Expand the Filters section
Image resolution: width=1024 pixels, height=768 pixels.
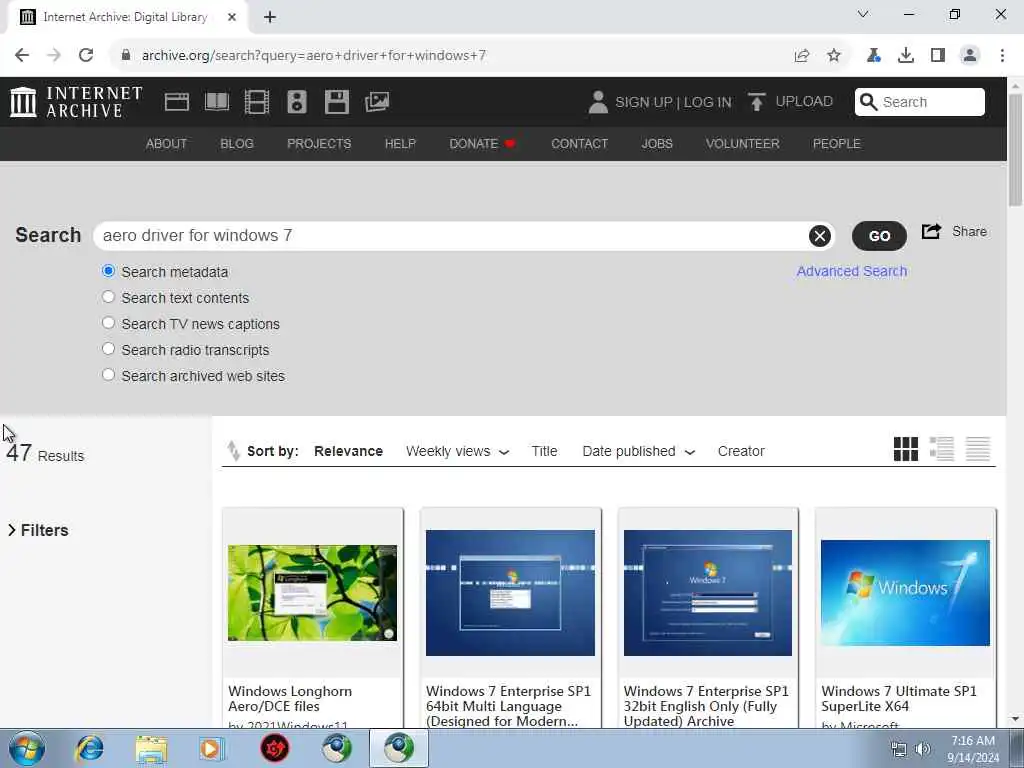[x=38, y=530]
